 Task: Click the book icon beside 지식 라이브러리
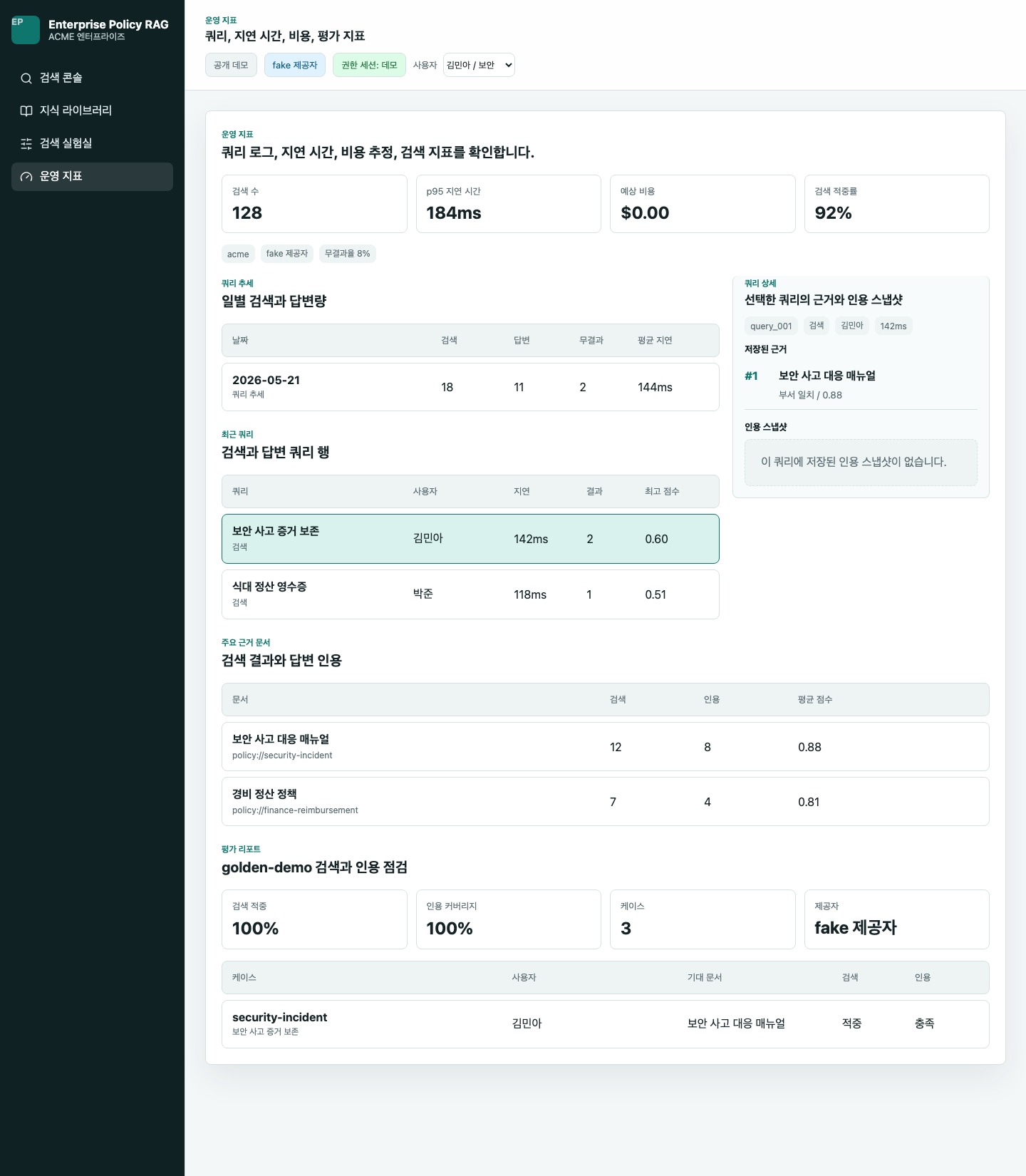tap(26, 111)
